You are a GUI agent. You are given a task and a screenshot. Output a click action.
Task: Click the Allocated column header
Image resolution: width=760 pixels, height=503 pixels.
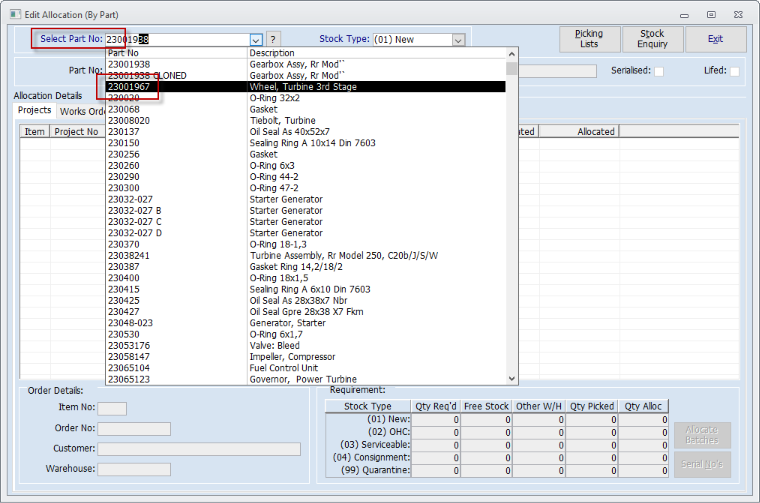(x=579, y=131)
